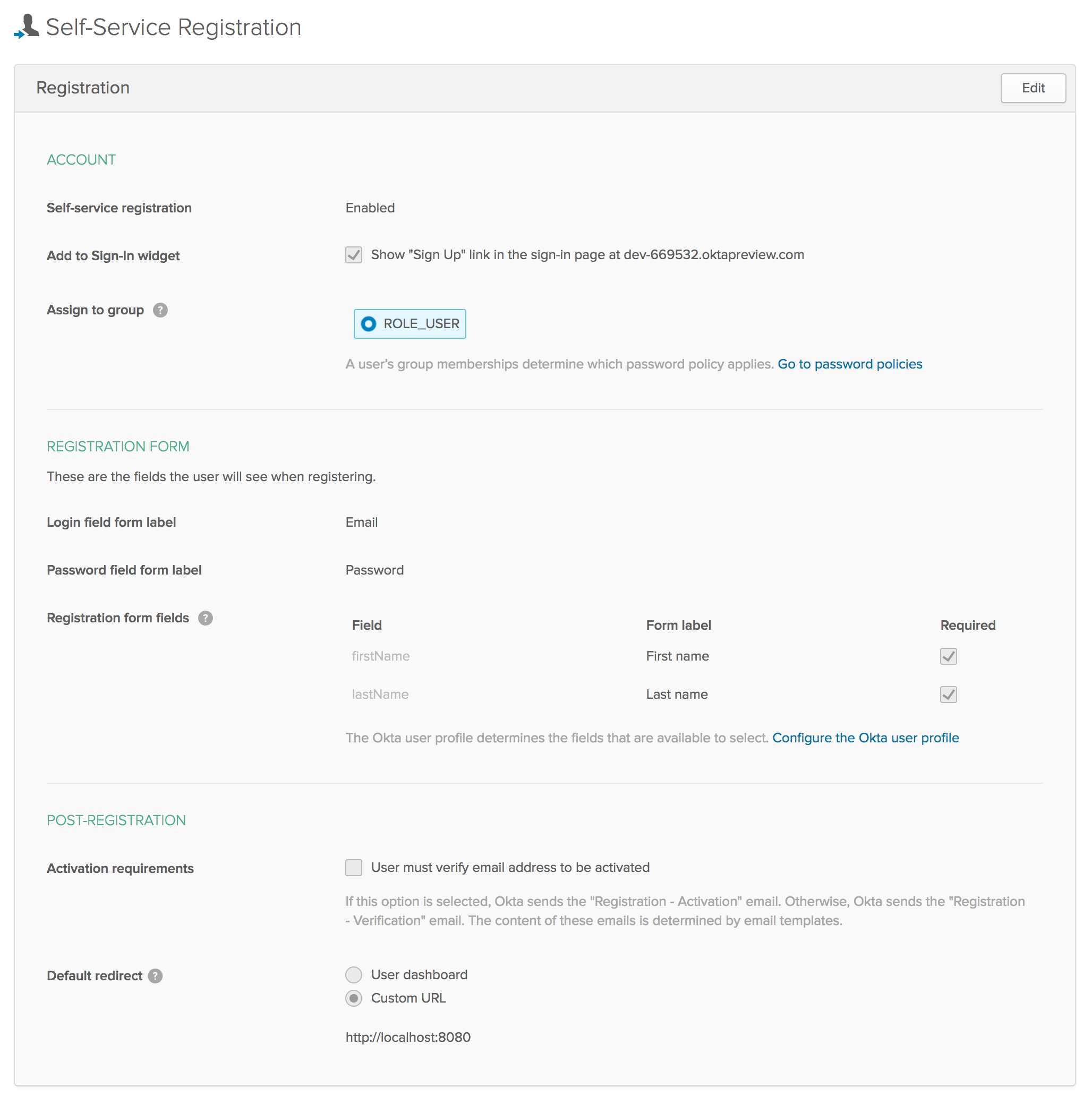Click the http://localhost:8080 custom URL text
This screenshot has width=1092, height=1096.
408,1038
